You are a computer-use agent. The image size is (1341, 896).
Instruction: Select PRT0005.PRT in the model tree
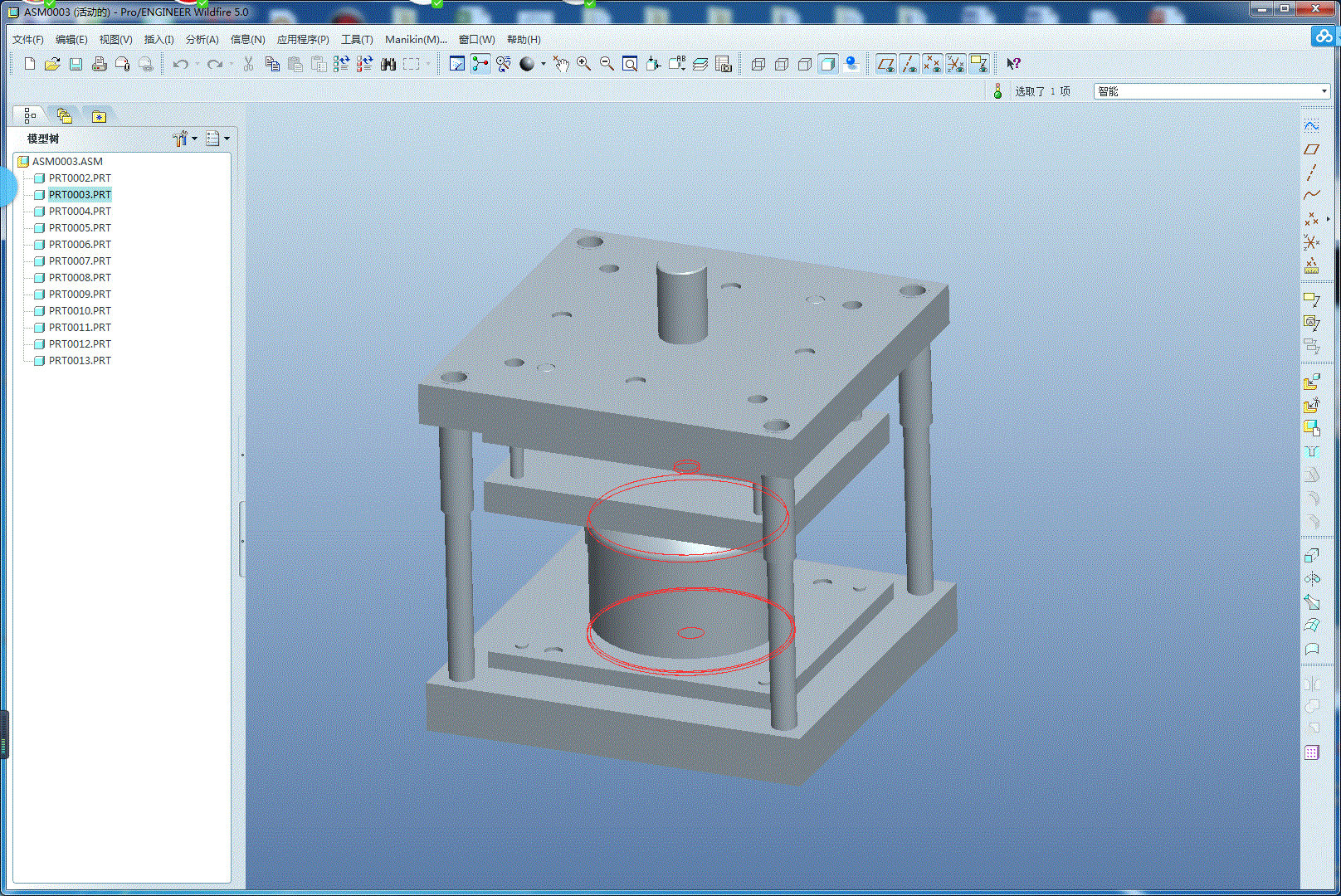coord(80,228)
